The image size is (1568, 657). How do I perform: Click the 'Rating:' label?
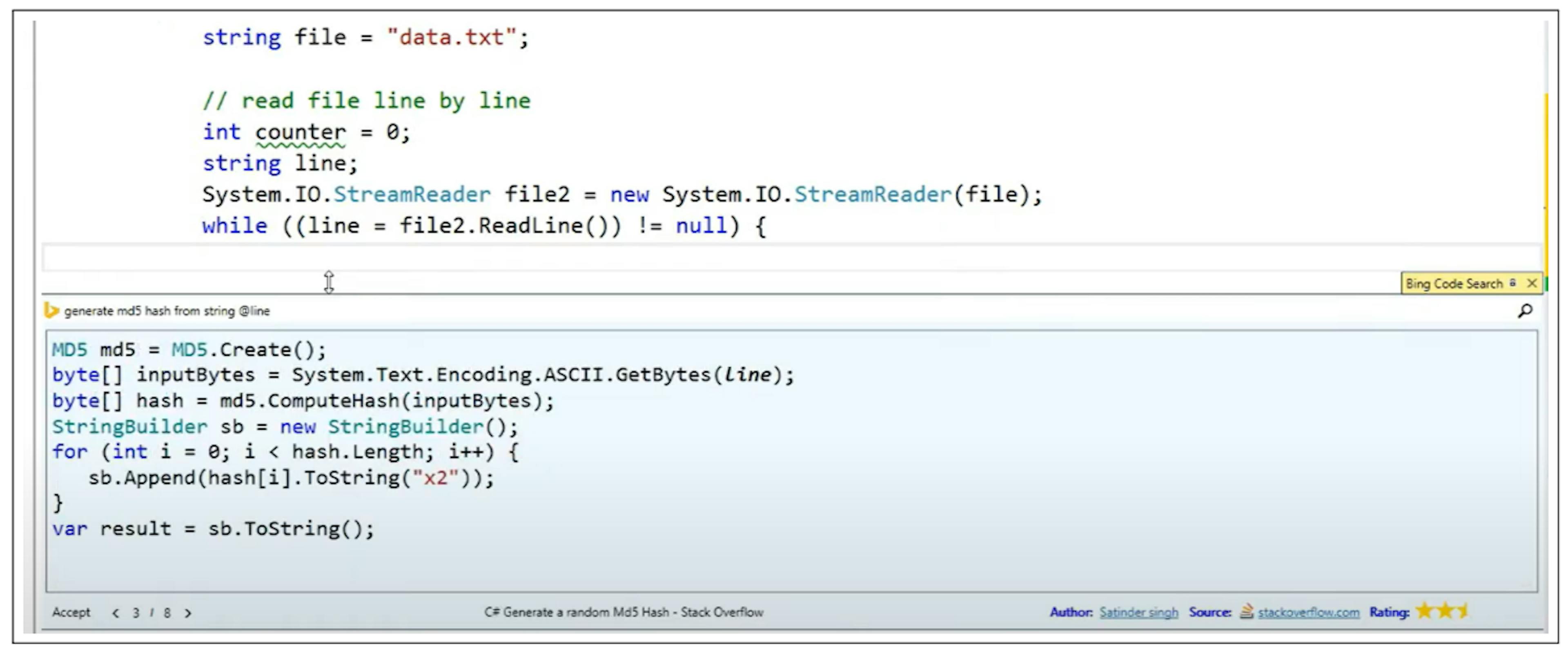click(1389, 612)
